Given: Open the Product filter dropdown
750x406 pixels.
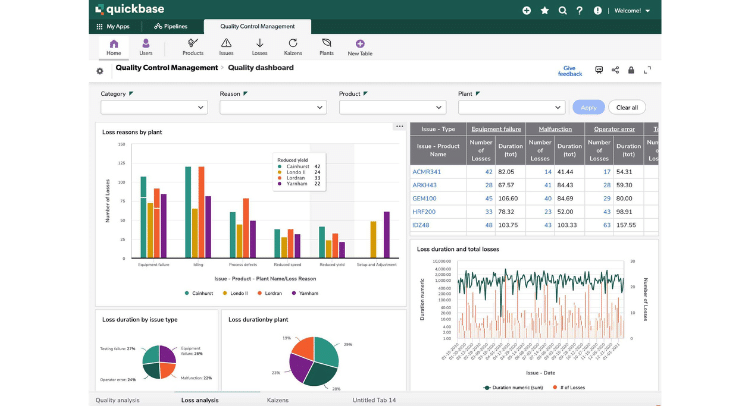Looking at the screenshot, I should click(x=393, y=108).
